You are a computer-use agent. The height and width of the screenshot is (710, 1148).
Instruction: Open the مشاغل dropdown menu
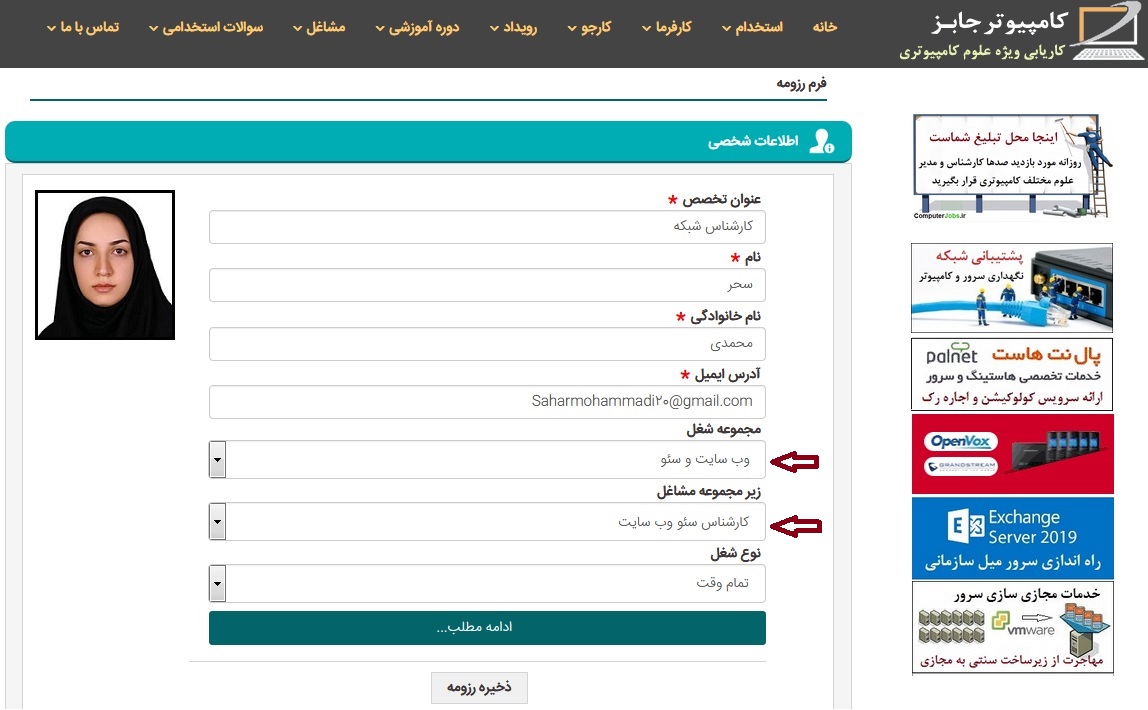319,27
